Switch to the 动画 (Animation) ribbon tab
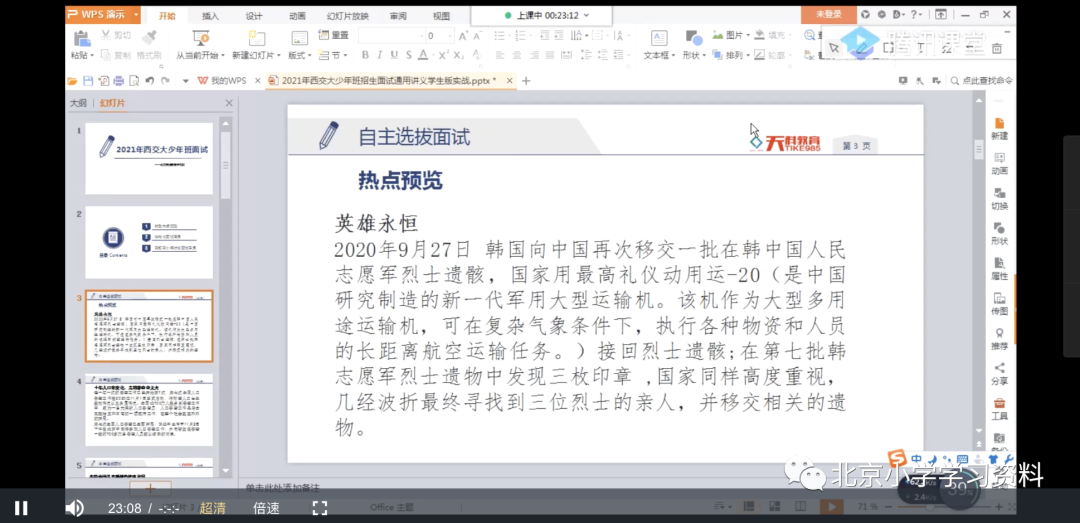Viewport: 1080px width, 523px height. click(297, 15)
